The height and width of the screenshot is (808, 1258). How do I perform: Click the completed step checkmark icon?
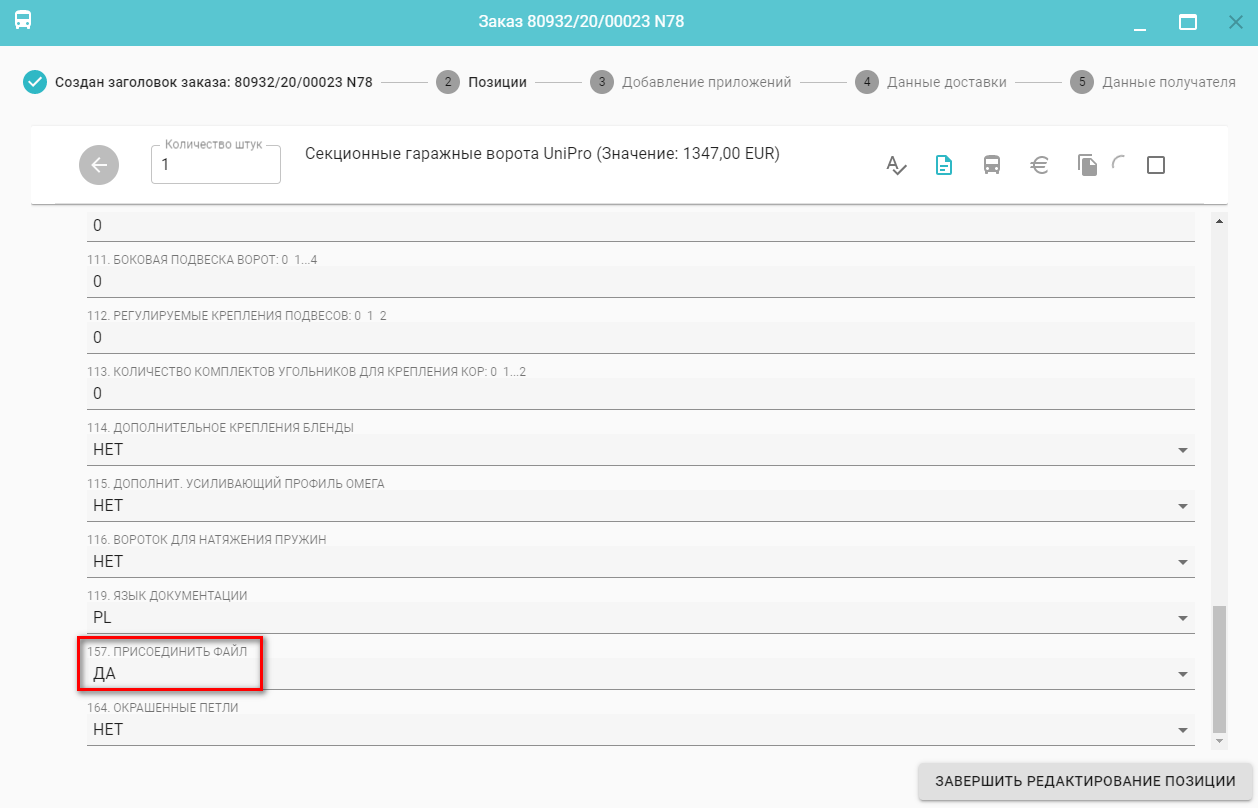pyautogui.click(x=35, y=82)
